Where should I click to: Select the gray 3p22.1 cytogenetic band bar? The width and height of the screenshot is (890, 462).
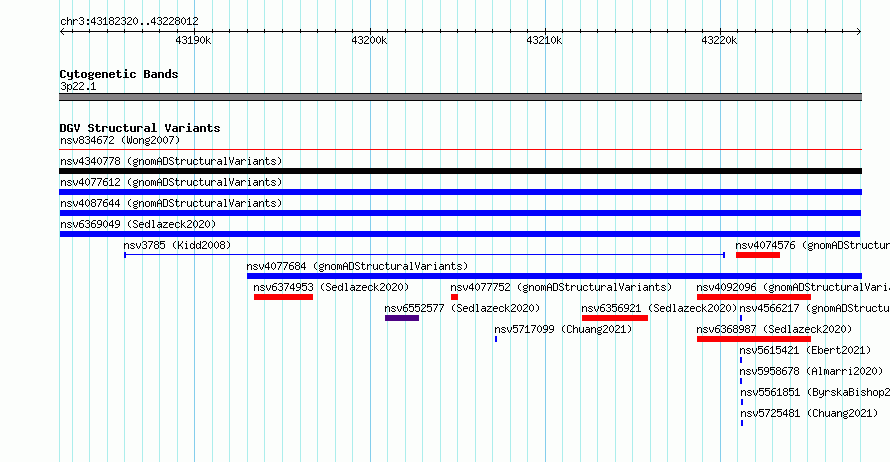(460, 97)
